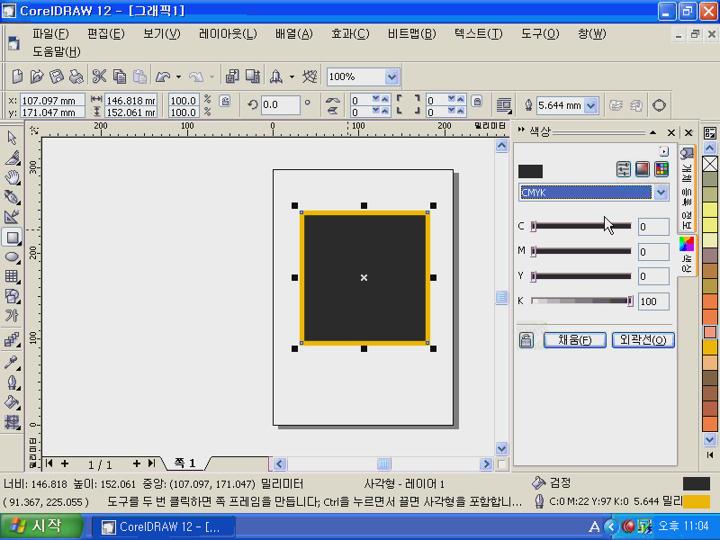This screenshot has width=720, height=540.
Task: Click the Application launcher icon
Action: click(x=276, y=77)
